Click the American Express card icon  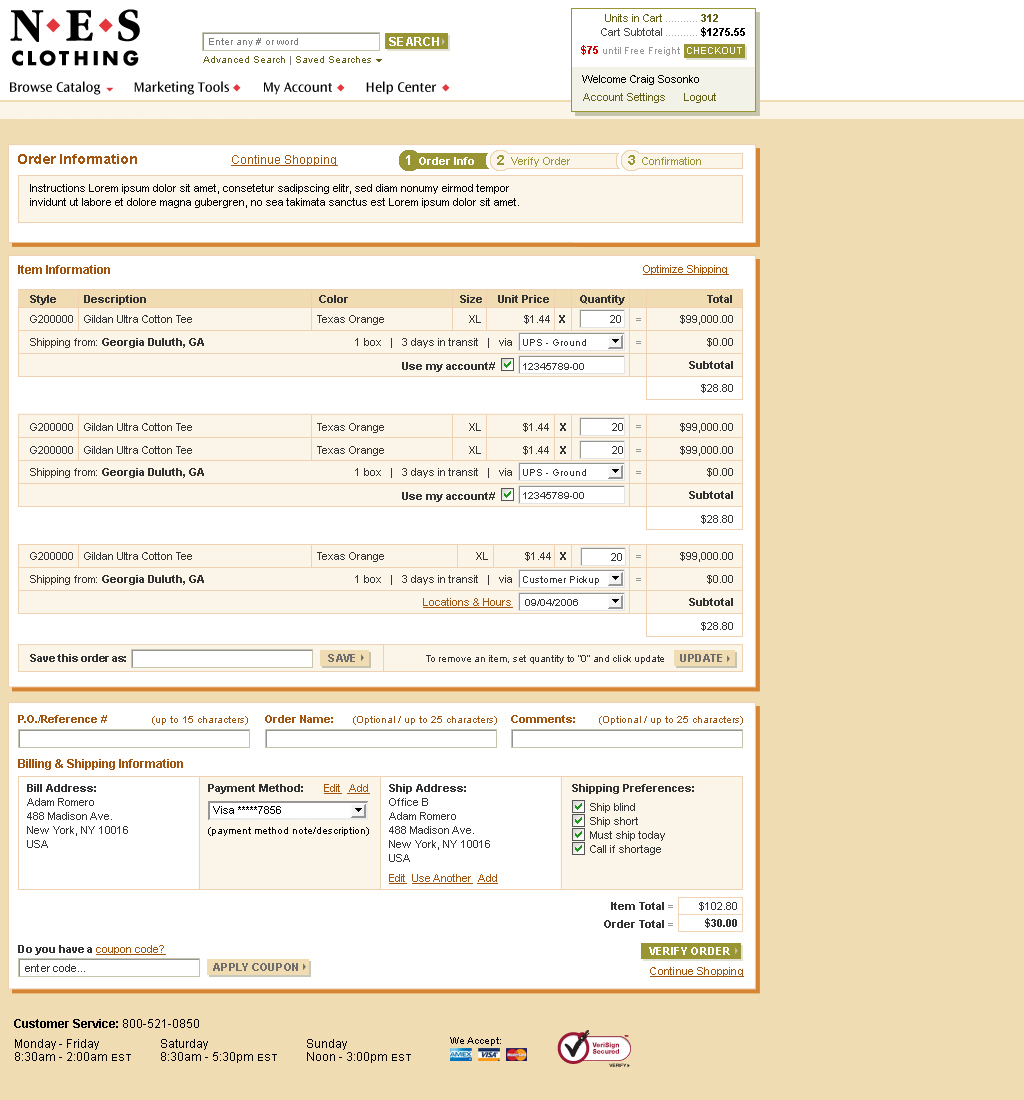(460, 1055)
